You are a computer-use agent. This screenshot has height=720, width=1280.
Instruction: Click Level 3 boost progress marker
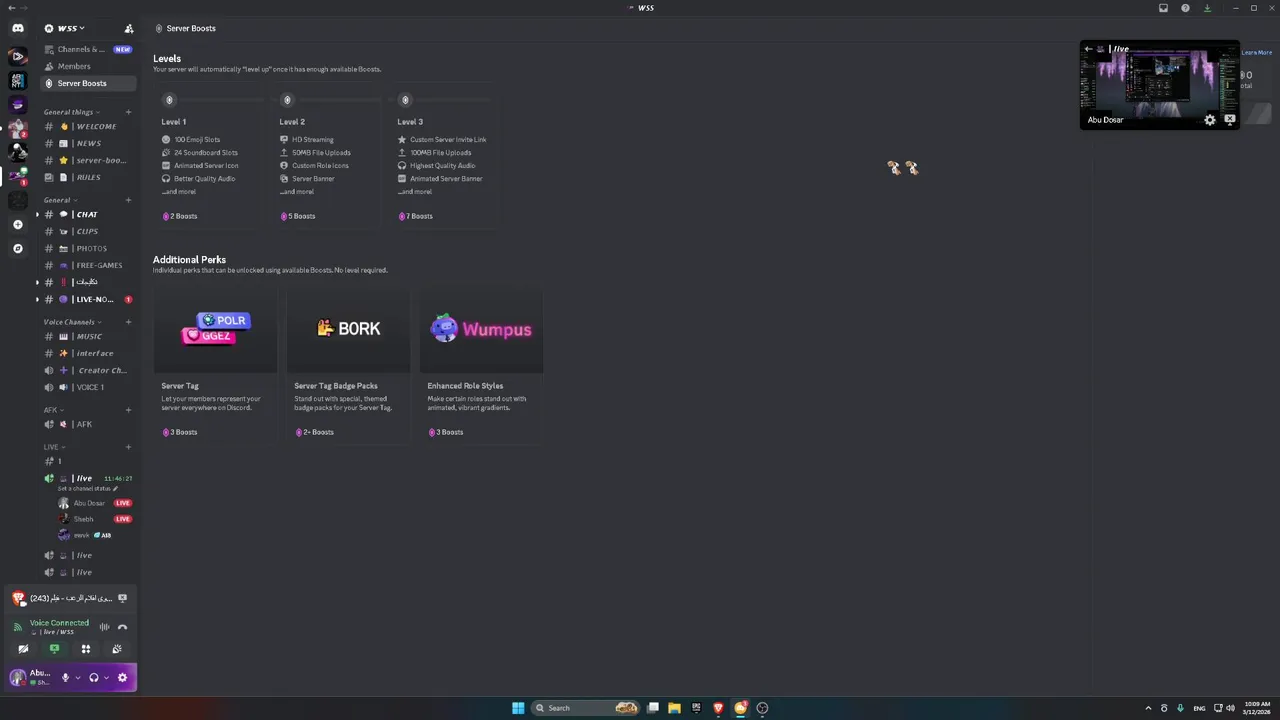[x=405, y=100]
